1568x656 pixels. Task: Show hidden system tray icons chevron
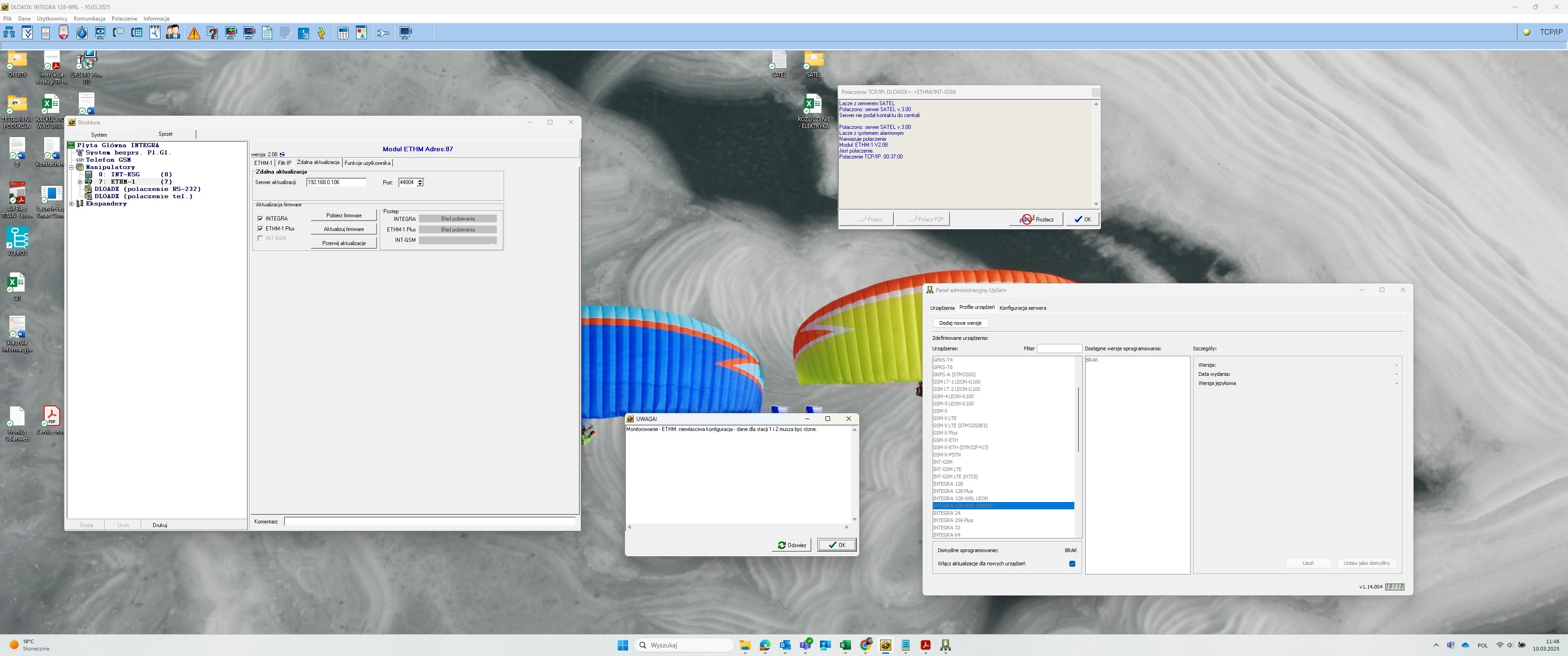coord(1436,645)
